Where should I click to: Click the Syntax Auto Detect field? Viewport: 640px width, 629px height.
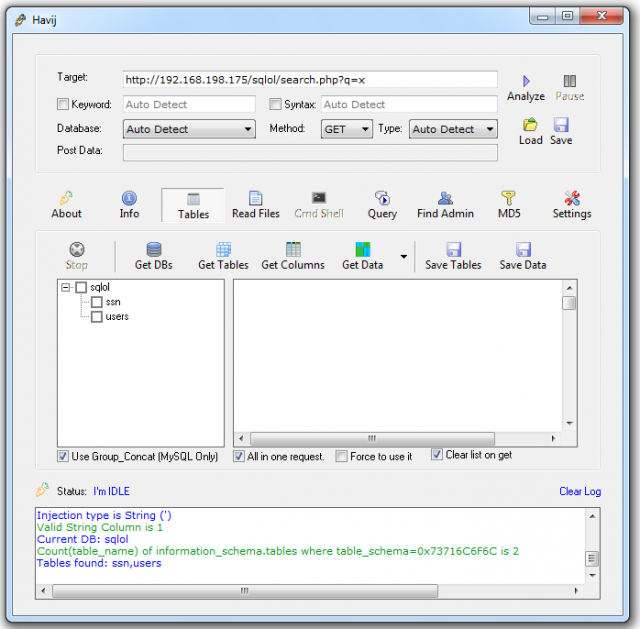[409, 104]
